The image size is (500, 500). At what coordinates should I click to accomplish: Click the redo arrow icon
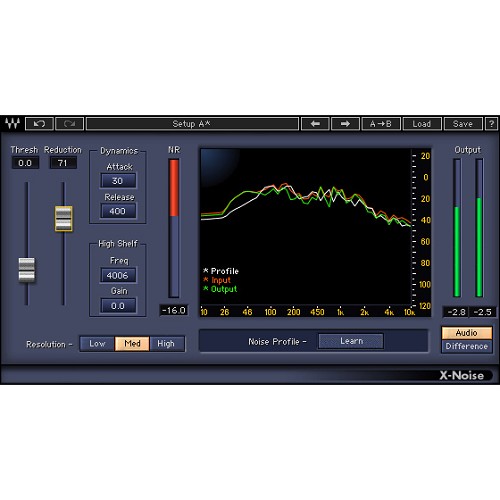tap(69, 124)
